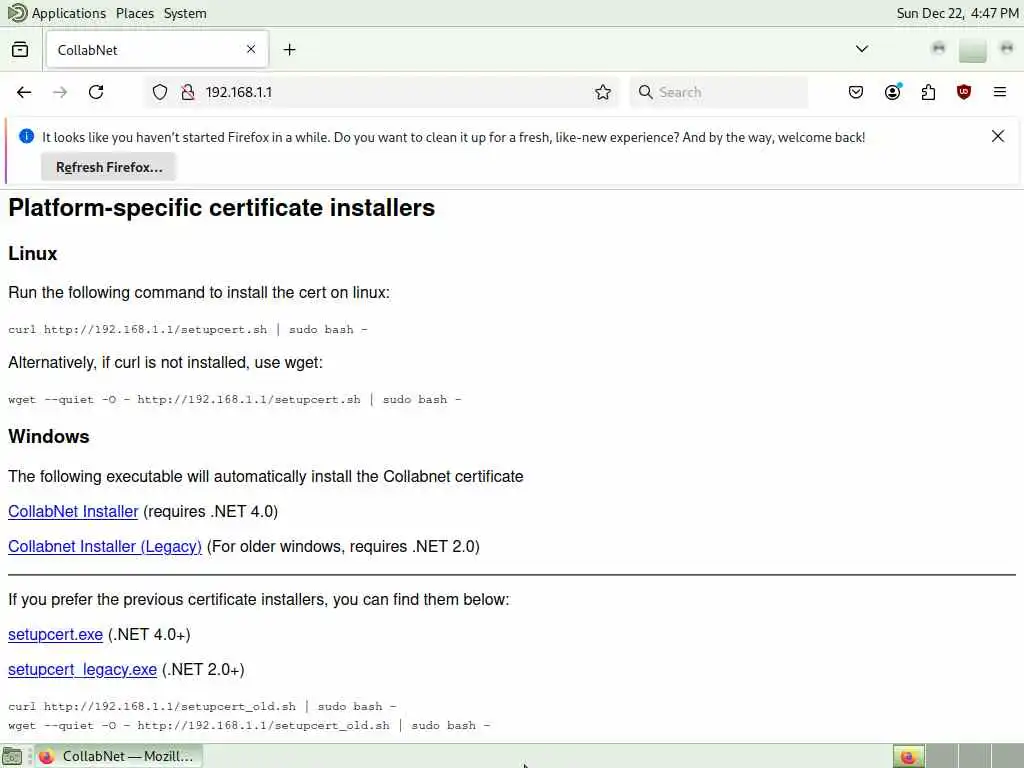Open the System menu
1024x768 pixels.
point(185,13)
